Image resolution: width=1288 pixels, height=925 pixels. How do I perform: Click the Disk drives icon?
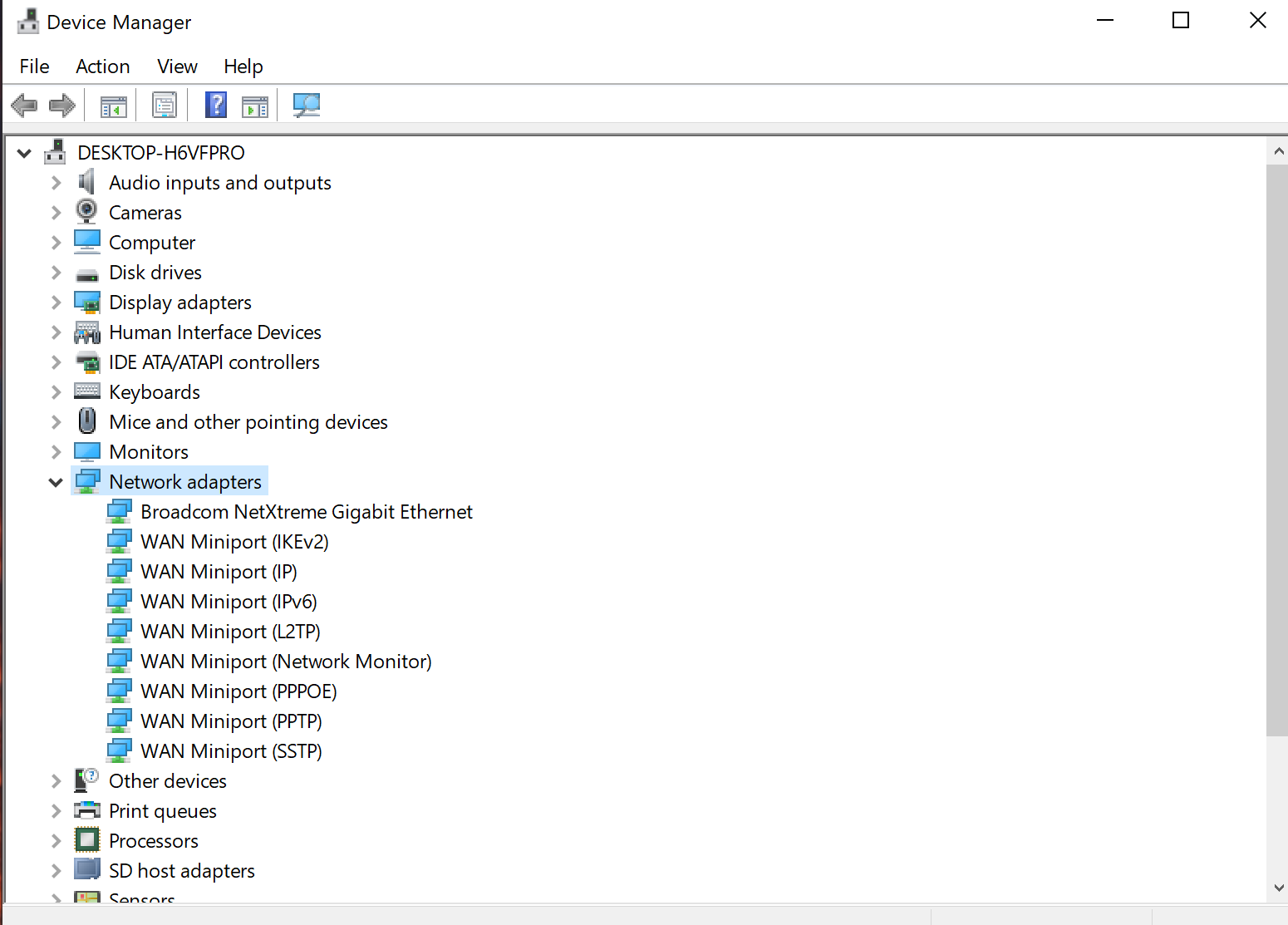[x=87, y=274]
